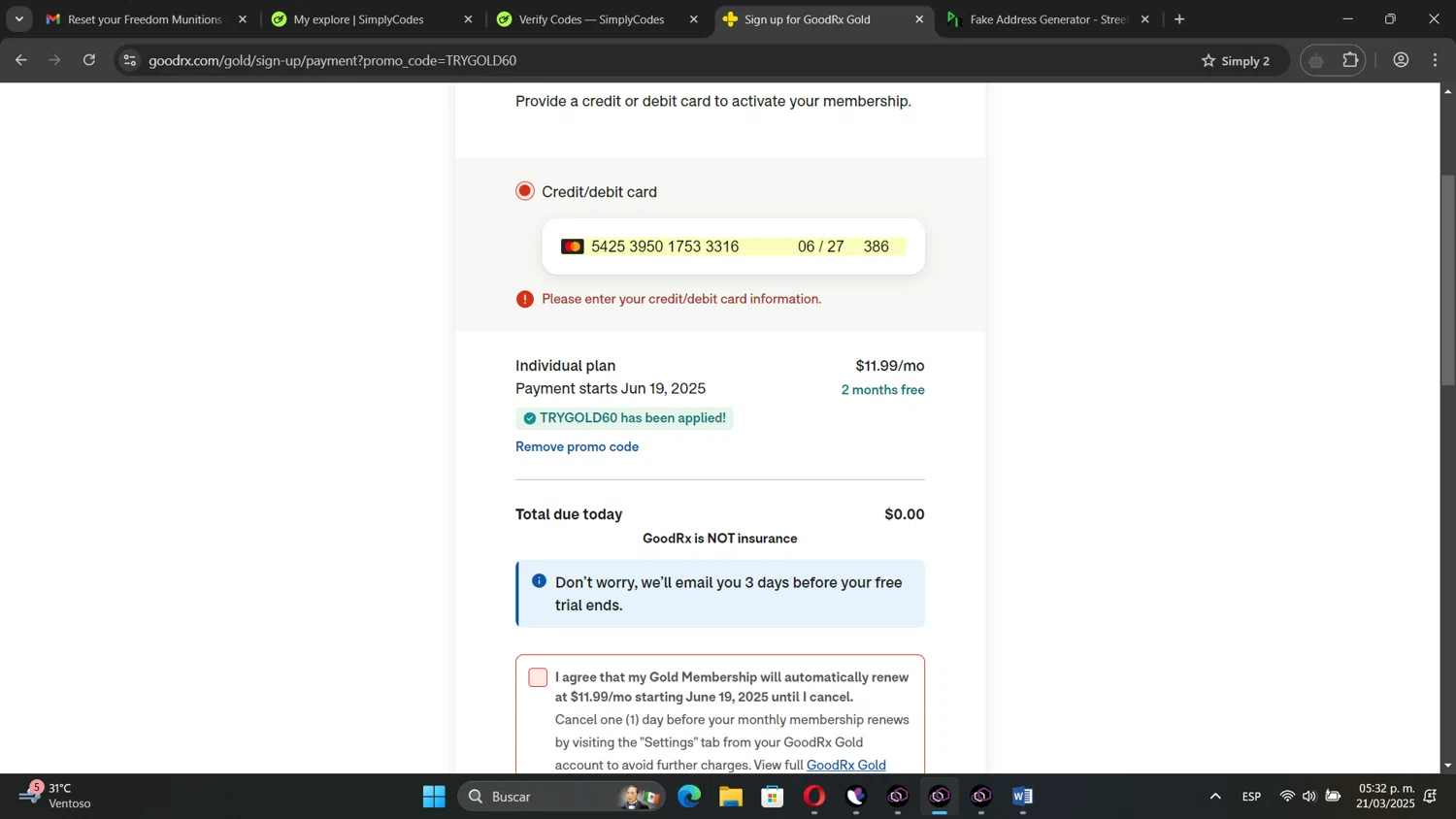Open Wi-Fi network settings icon
Screen dimensions: 1456x819
pos(1287,797)
